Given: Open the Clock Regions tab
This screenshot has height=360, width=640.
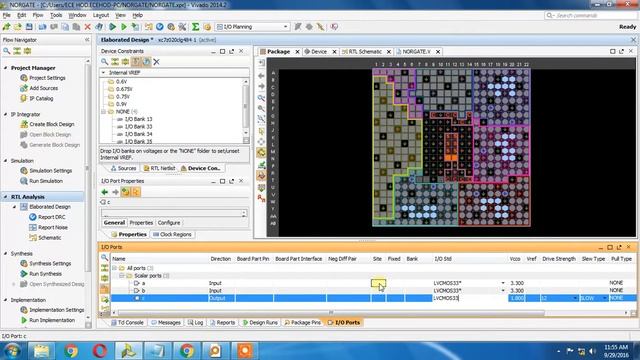Looking at the screenshot, I should [172, 235].
